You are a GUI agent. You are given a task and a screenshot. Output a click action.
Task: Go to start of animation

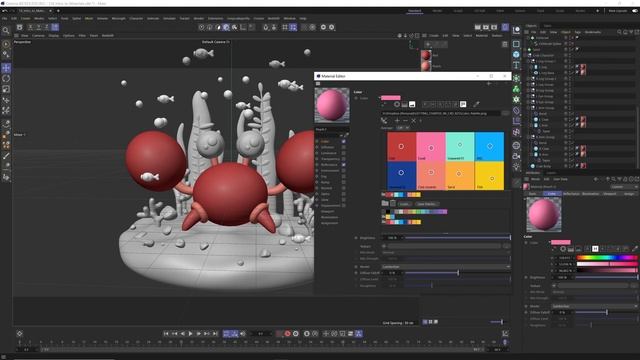point(166,334)
